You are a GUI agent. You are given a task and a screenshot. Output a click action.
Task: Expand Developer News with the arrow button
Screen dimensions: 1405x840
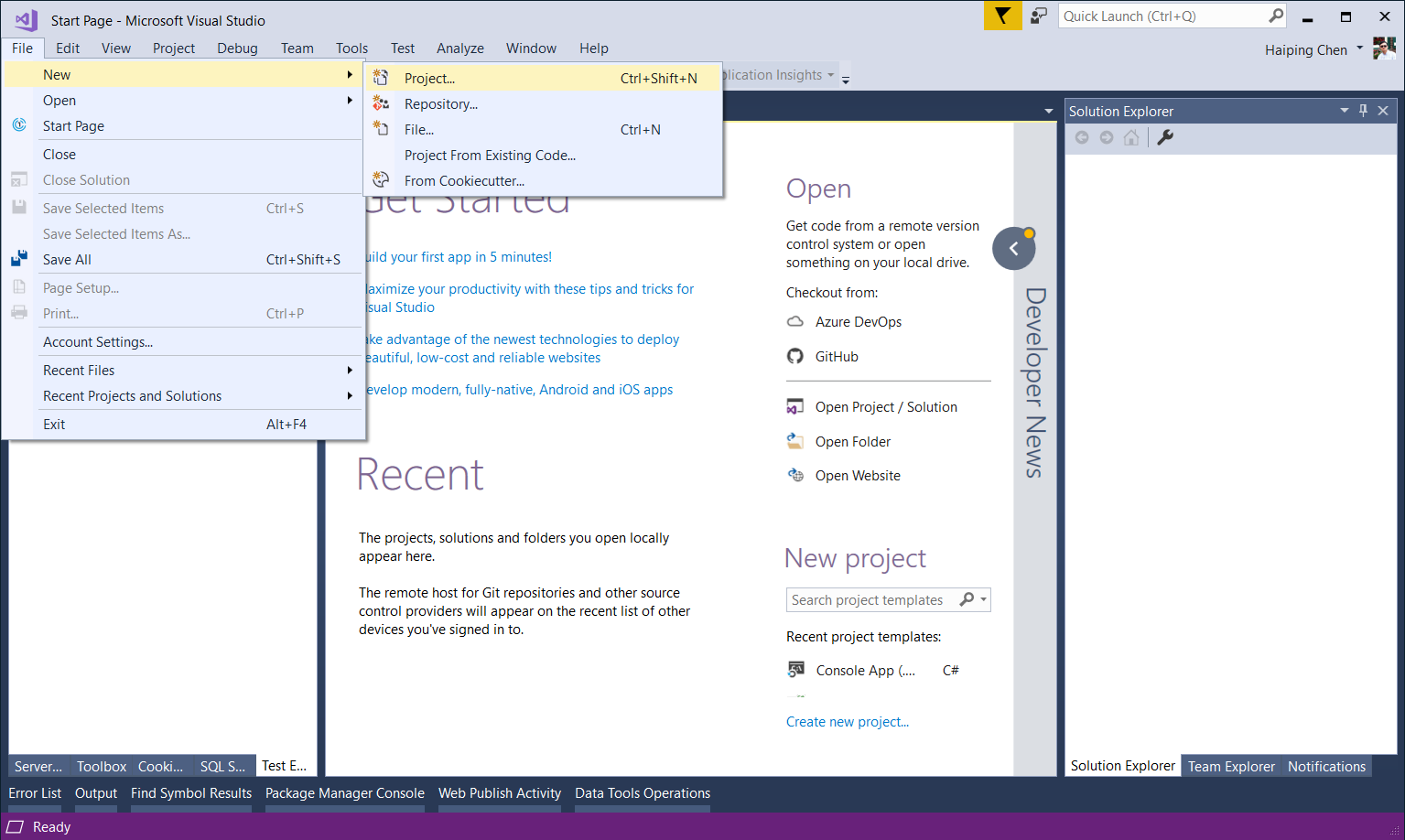point(1013,248)
